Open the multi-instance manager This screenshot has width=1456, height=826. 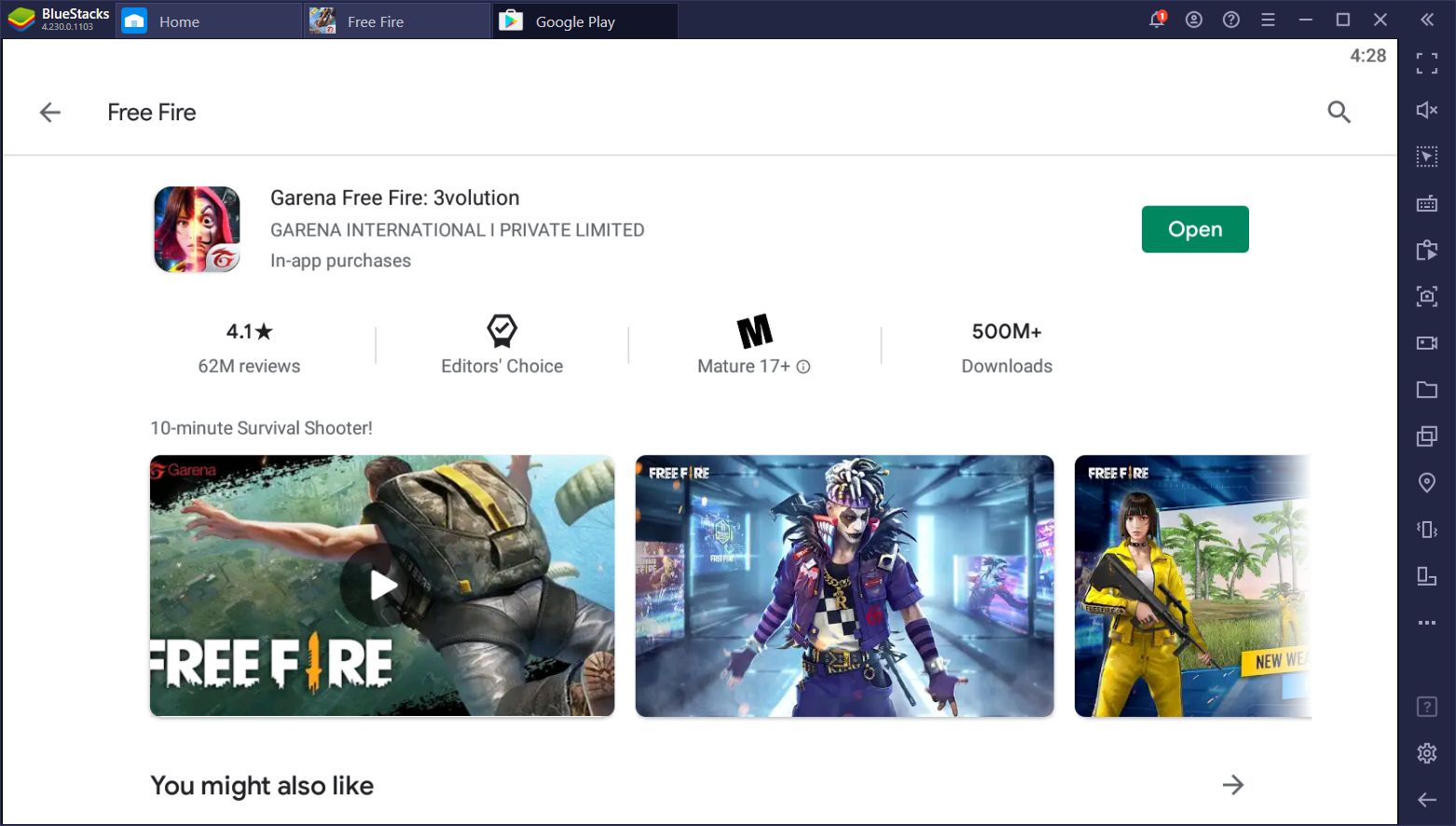[x=1427, y=436]
